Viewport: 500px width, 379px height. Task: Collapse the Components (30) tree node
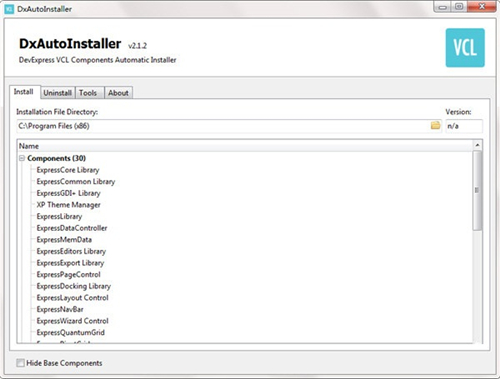click(22, 158)
